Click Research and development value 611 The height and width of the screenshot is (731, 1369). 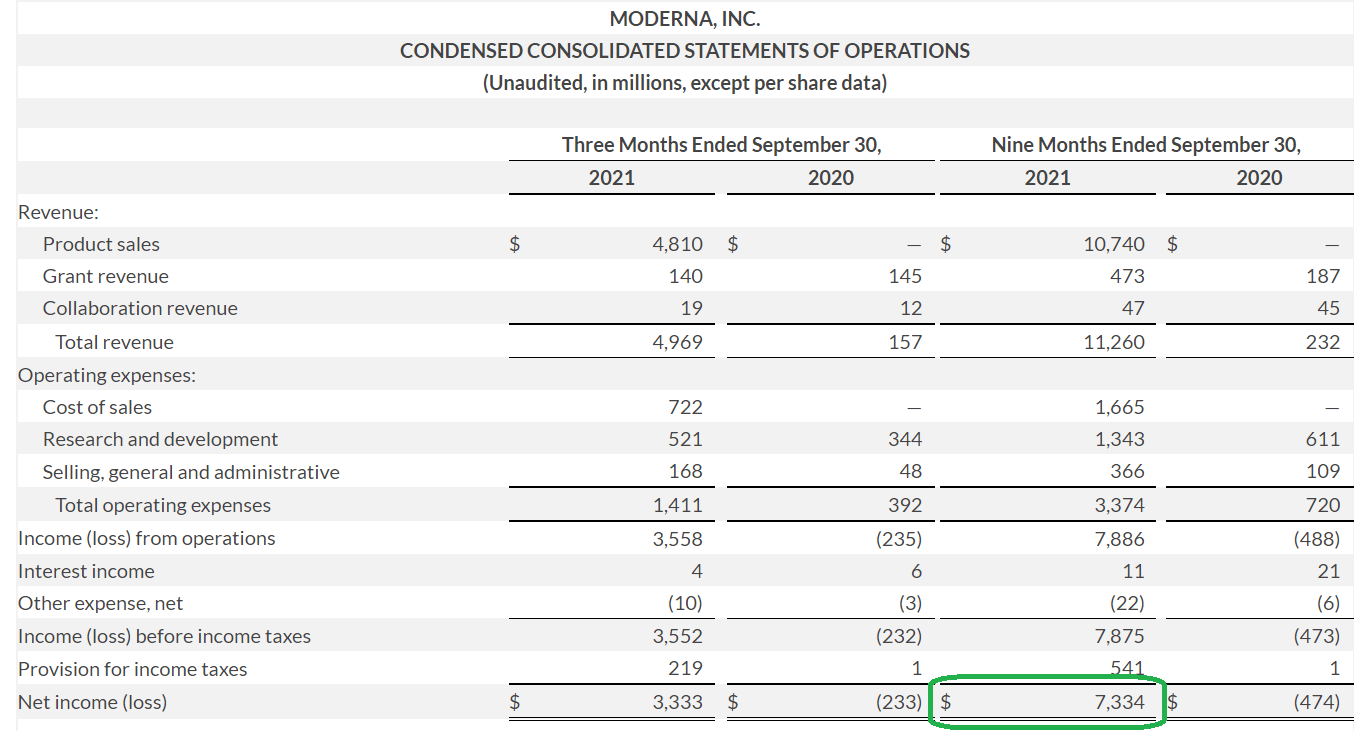[1323, 439]
